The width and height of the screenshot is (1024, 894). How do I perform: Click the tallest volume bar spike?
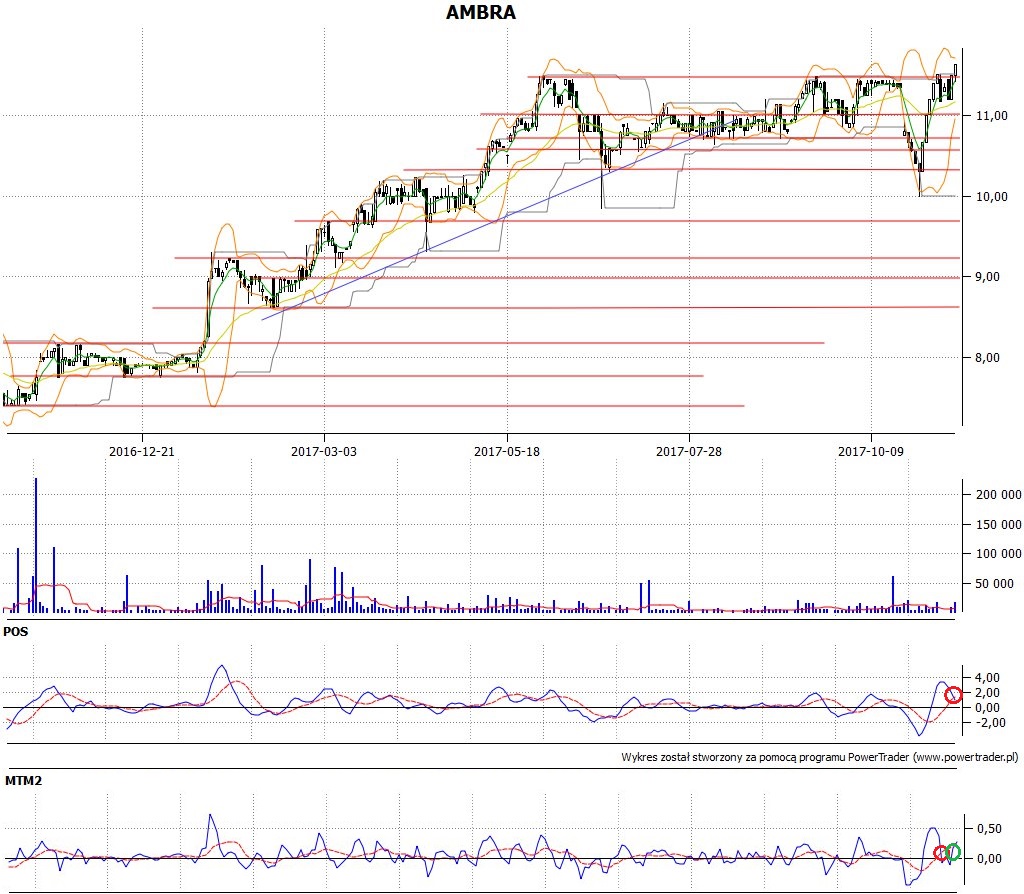pyautogui.click(x=36, y=545)
